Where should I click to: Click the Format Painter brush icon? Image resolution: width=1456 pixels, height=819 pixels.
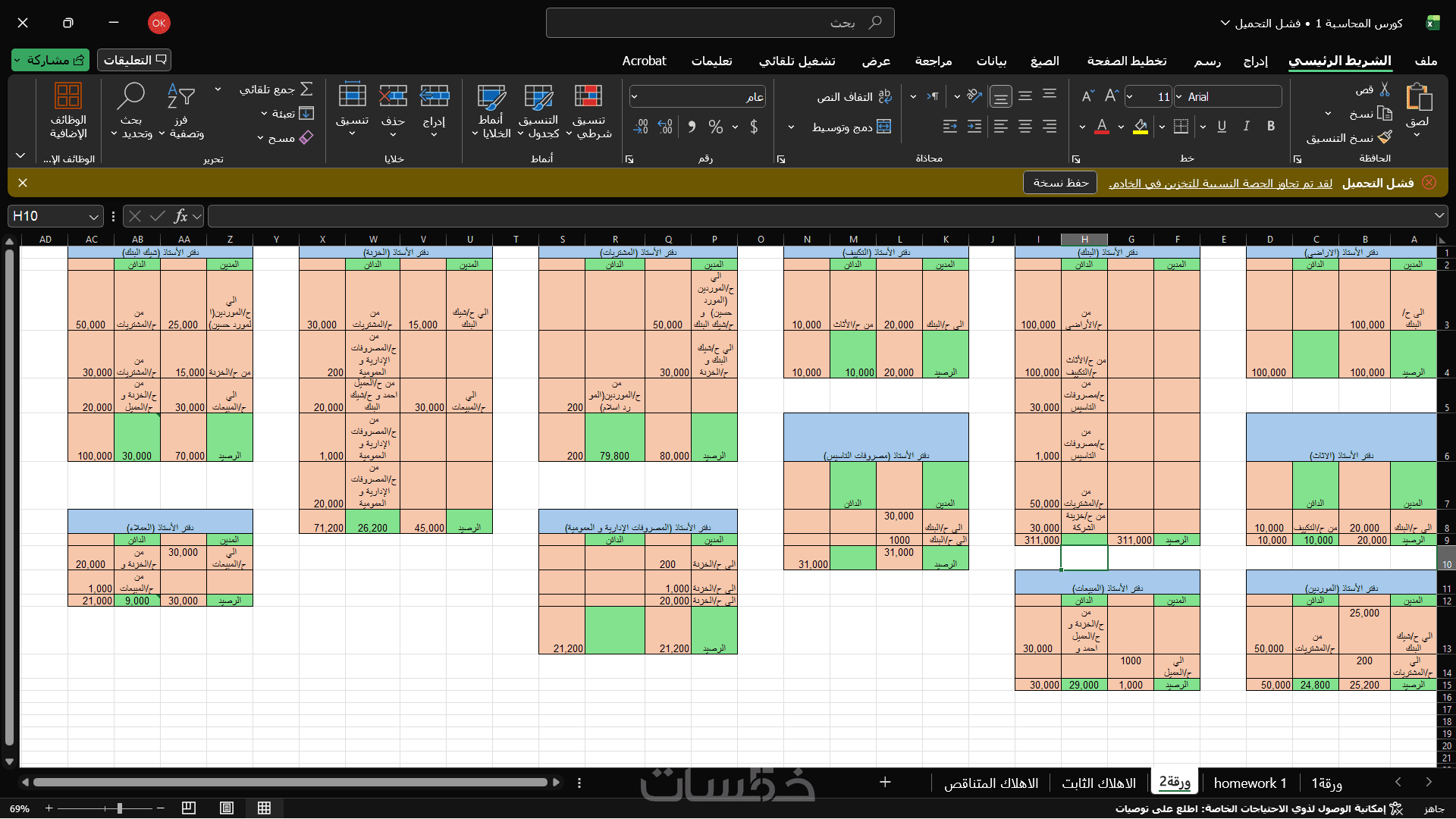pyautogui.click(x=1385, y=137)
